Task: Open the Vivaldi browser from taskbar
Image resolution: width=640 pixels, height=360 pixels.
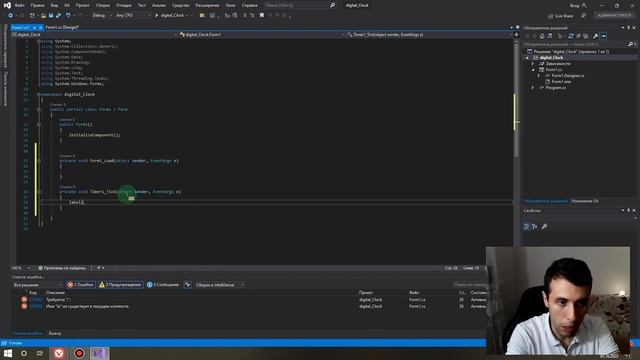Action: click(59, 353)
